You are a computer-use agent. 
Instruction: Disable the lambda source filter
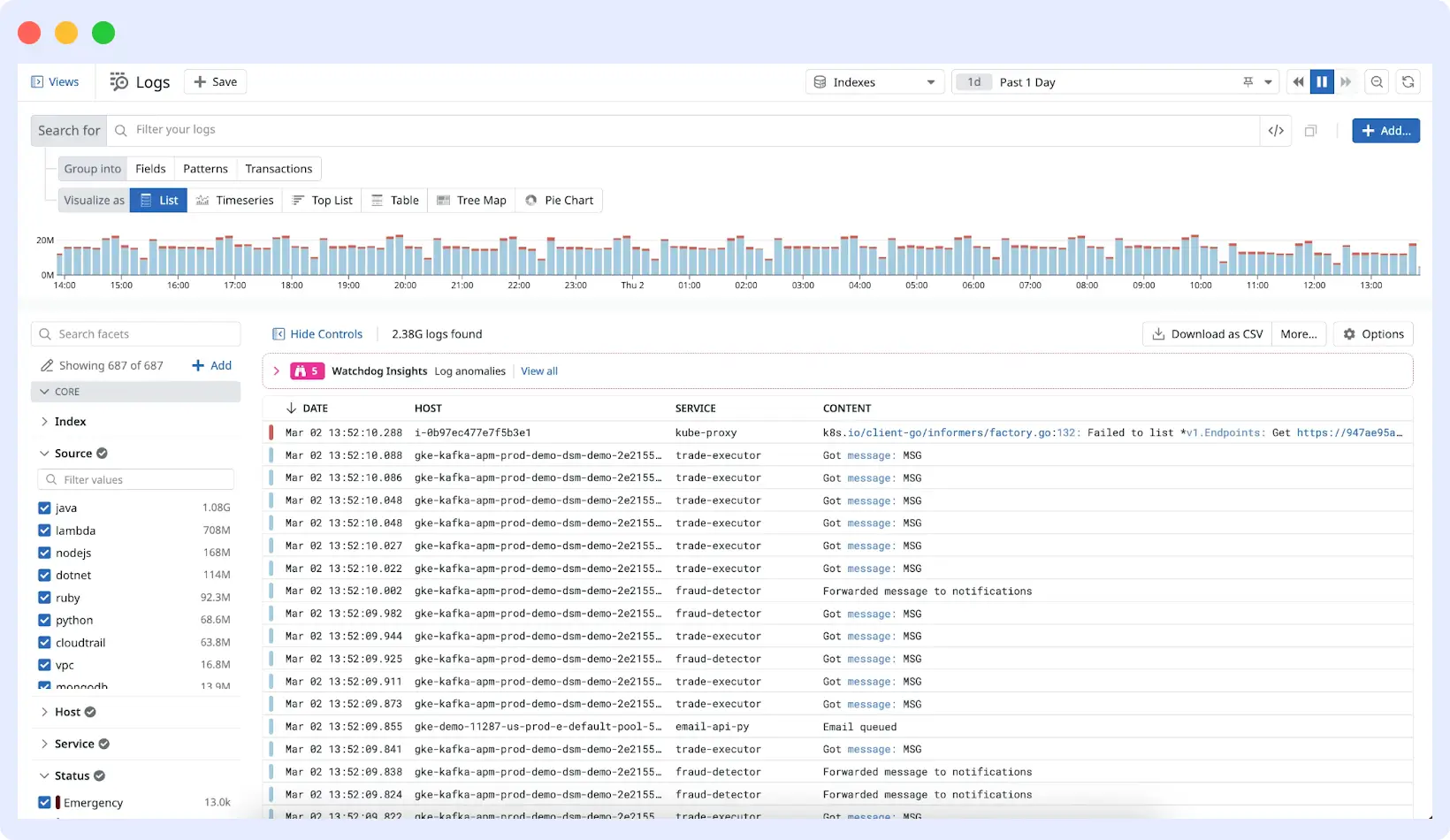[44, 531]
